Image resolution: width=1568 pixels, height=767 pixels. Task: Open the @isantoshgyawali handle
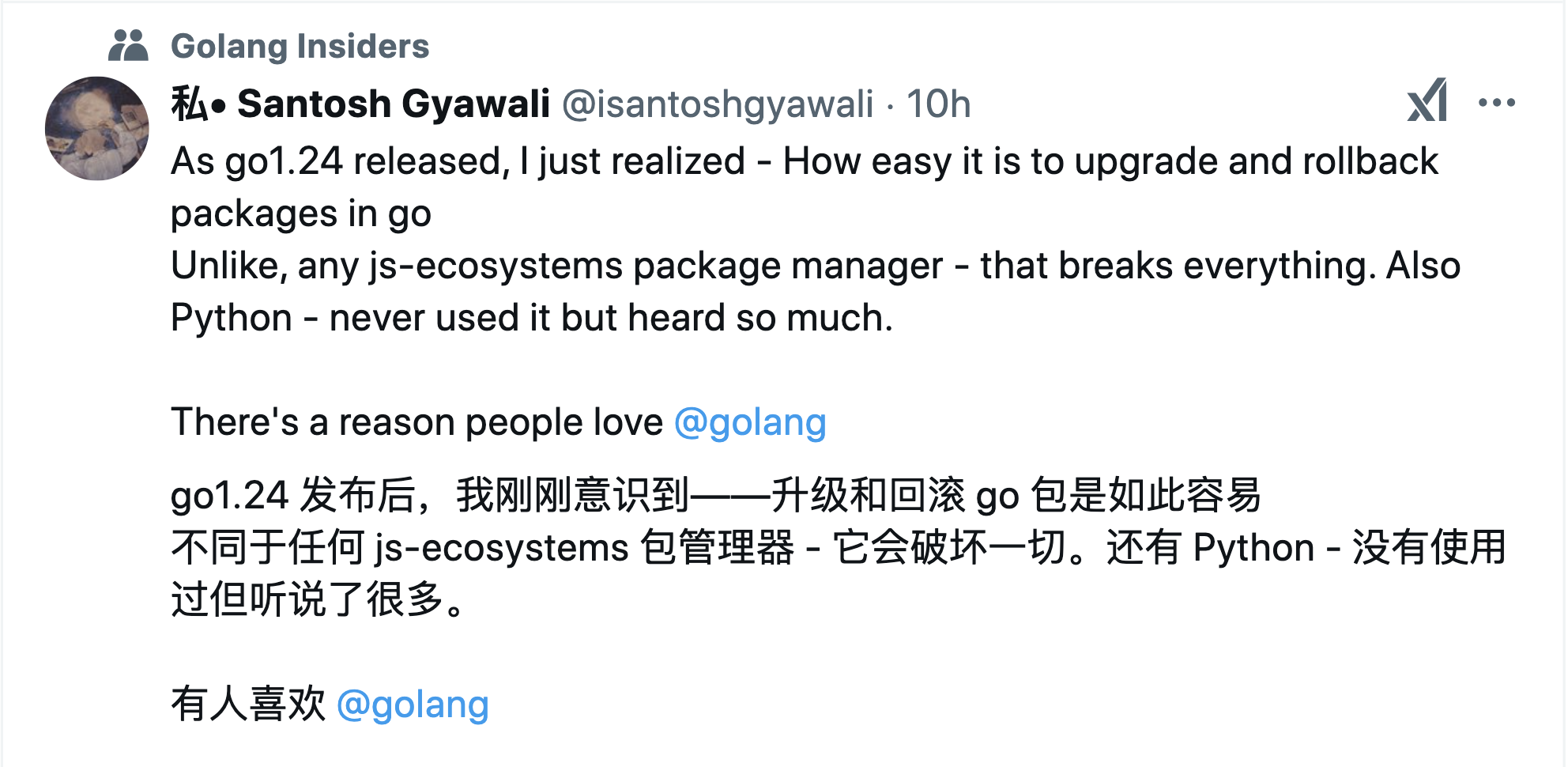[x=718, y=104]
